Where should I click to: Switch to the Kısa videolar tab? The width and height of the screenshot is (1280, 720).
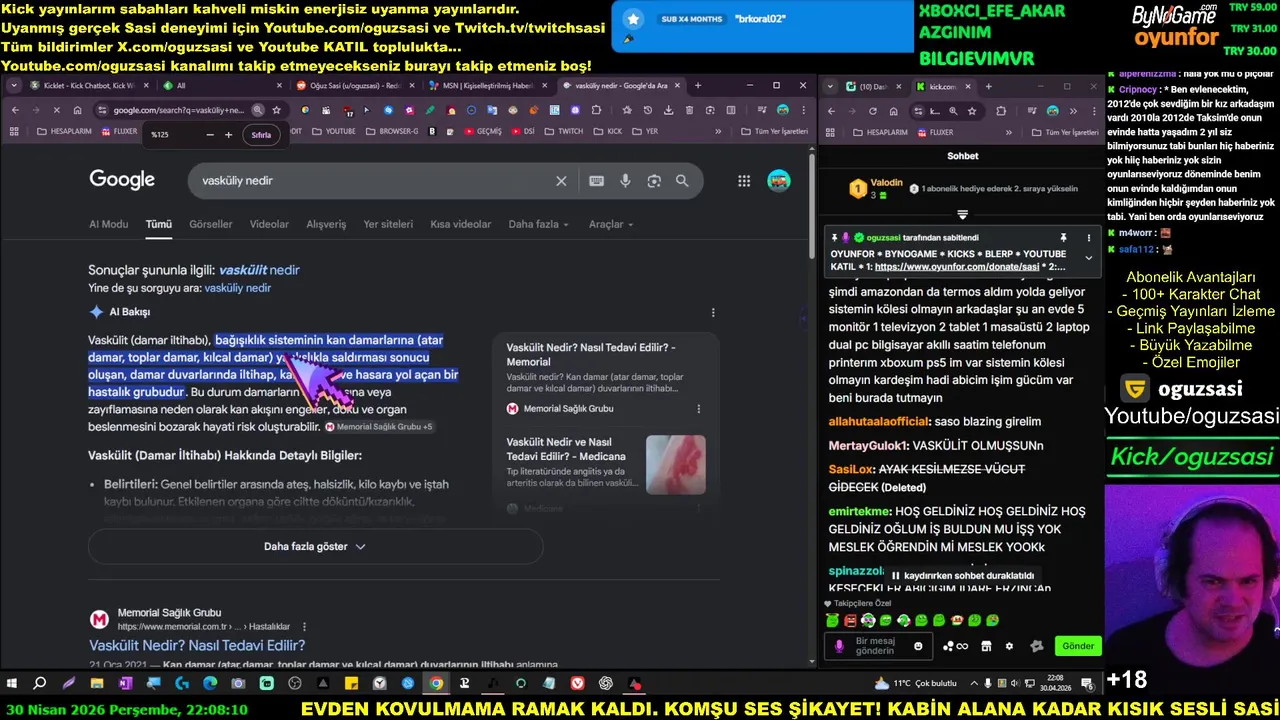461,225
